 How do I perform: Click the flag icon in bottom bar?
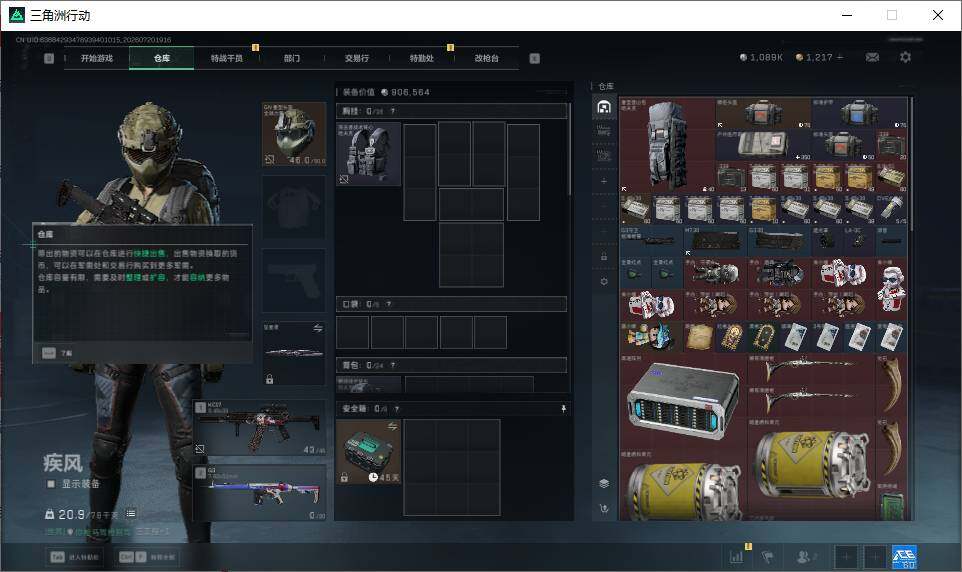click(x=767, y=557)
